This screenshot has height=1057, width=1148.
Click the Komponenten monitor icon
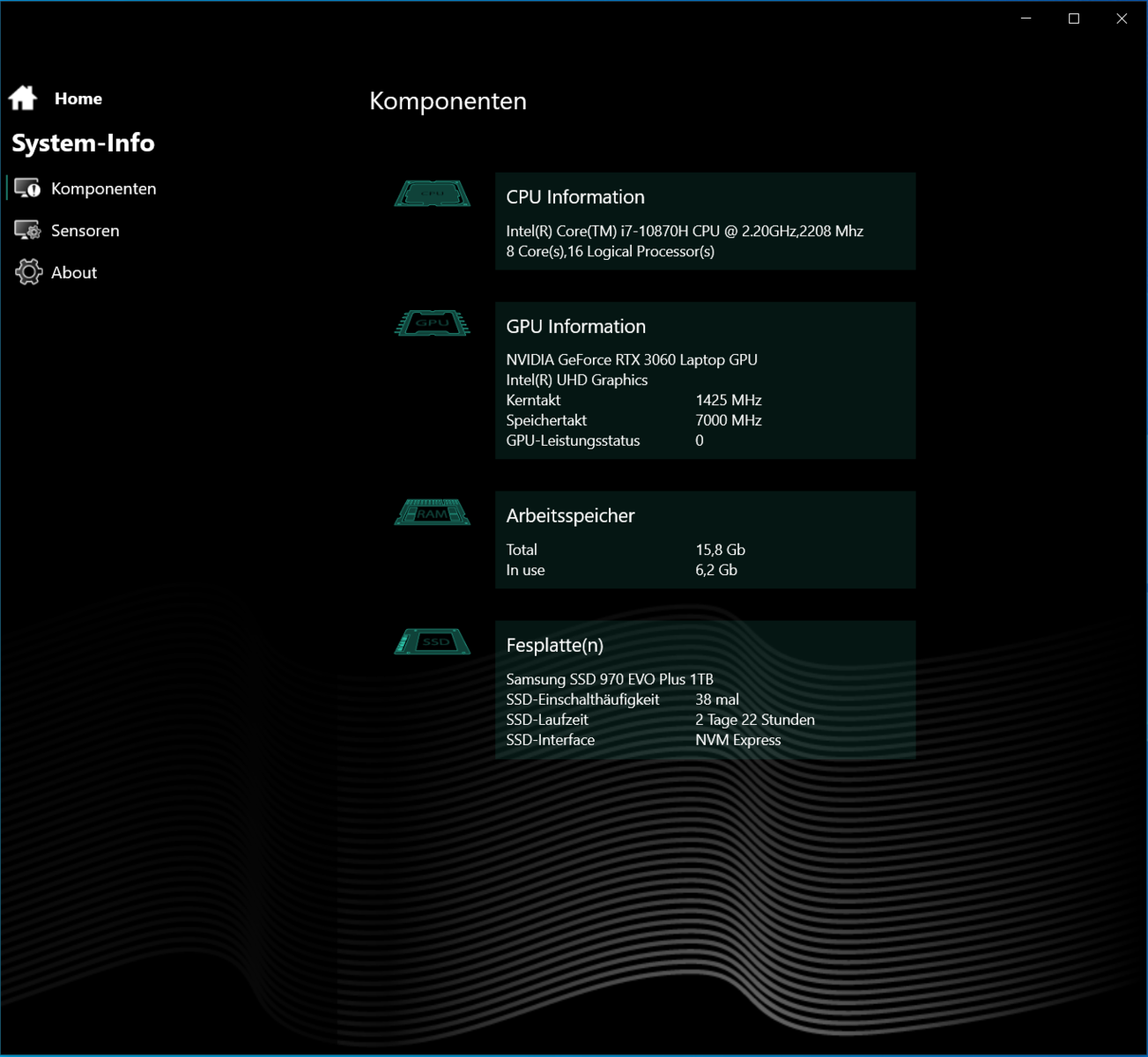coord(27,188)
